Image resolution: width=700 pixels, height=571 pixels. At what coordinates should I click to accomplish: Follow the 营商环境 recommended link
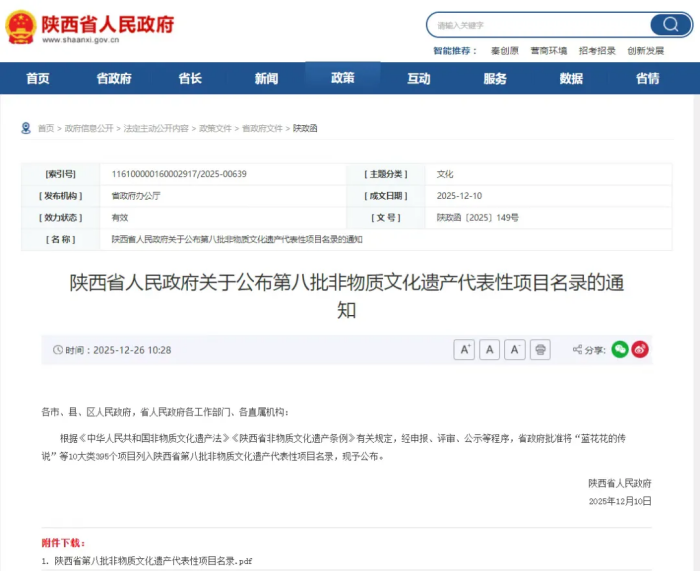pyautogui.click(x=548, y=51)
